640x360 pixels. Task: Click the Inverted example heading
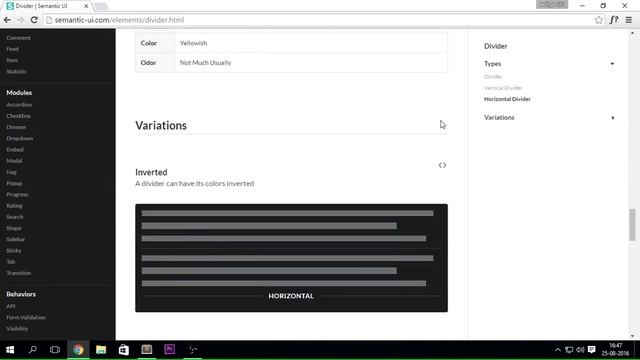click(151, 172)
